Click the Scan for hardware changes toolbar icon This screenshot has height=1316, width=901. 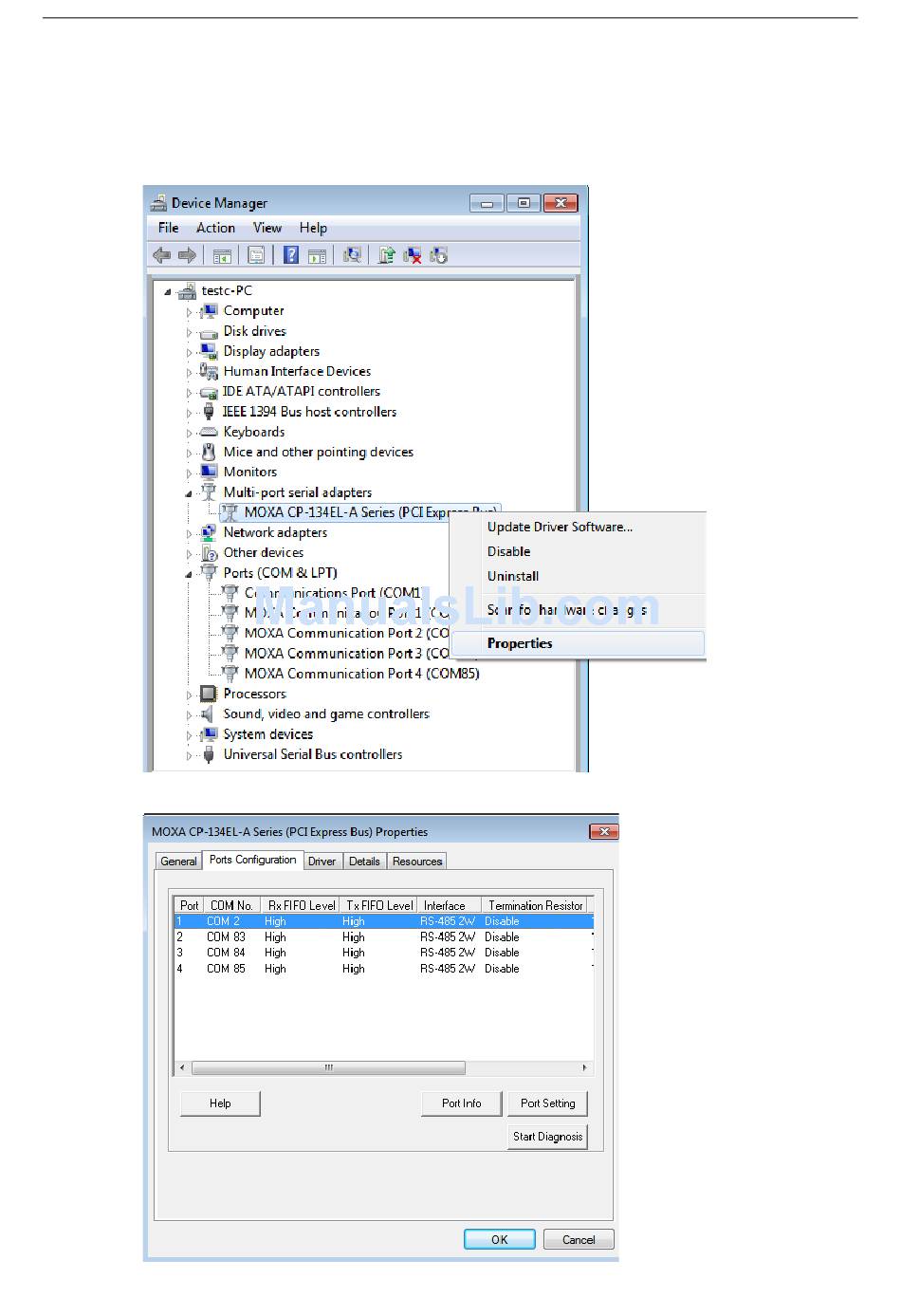click(352, 254)
